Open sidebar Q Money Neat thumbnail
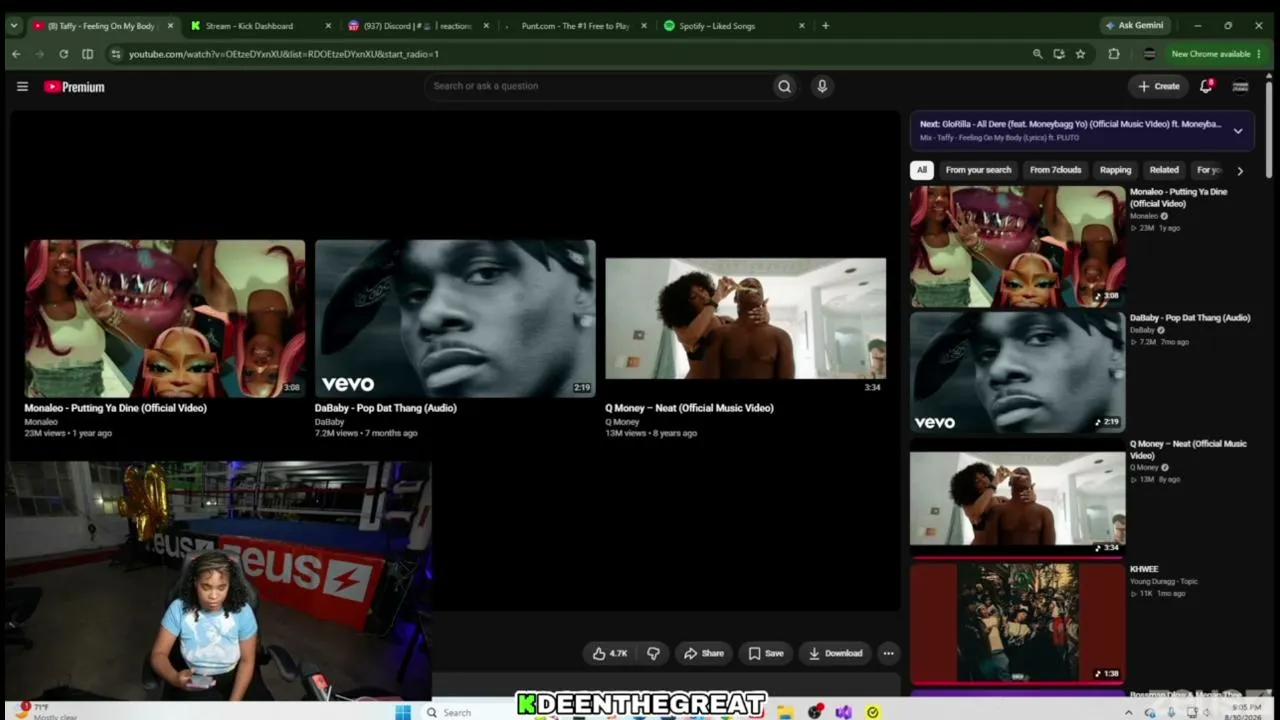Viewport: 1280px width, 720px height. pyautogui.click(x=1017, y=498)
